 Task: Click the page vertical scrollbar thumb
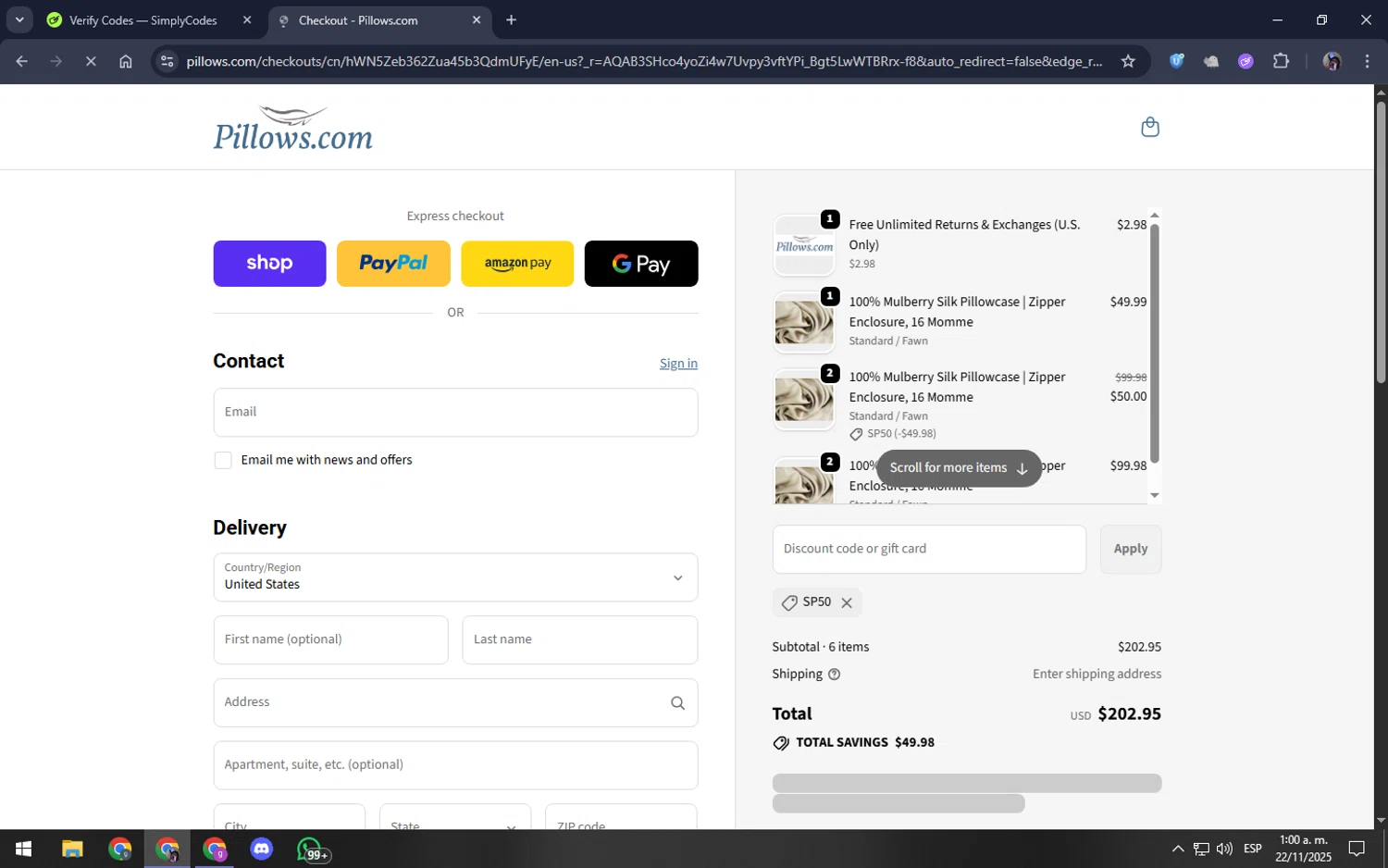pyautogui.click(x=1381, y=241)
